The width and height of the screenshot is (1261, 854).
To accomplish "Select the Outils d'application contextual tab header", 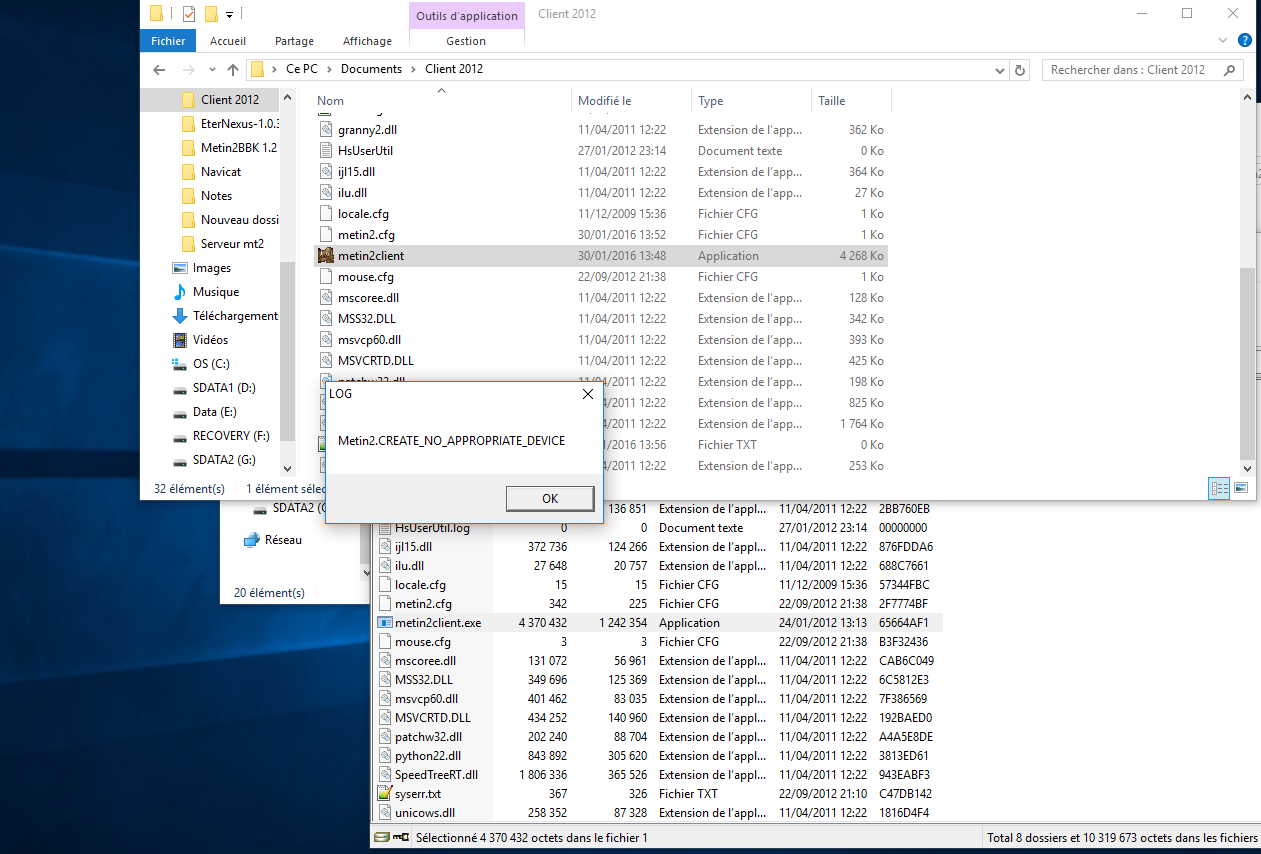I will point(467,16).
